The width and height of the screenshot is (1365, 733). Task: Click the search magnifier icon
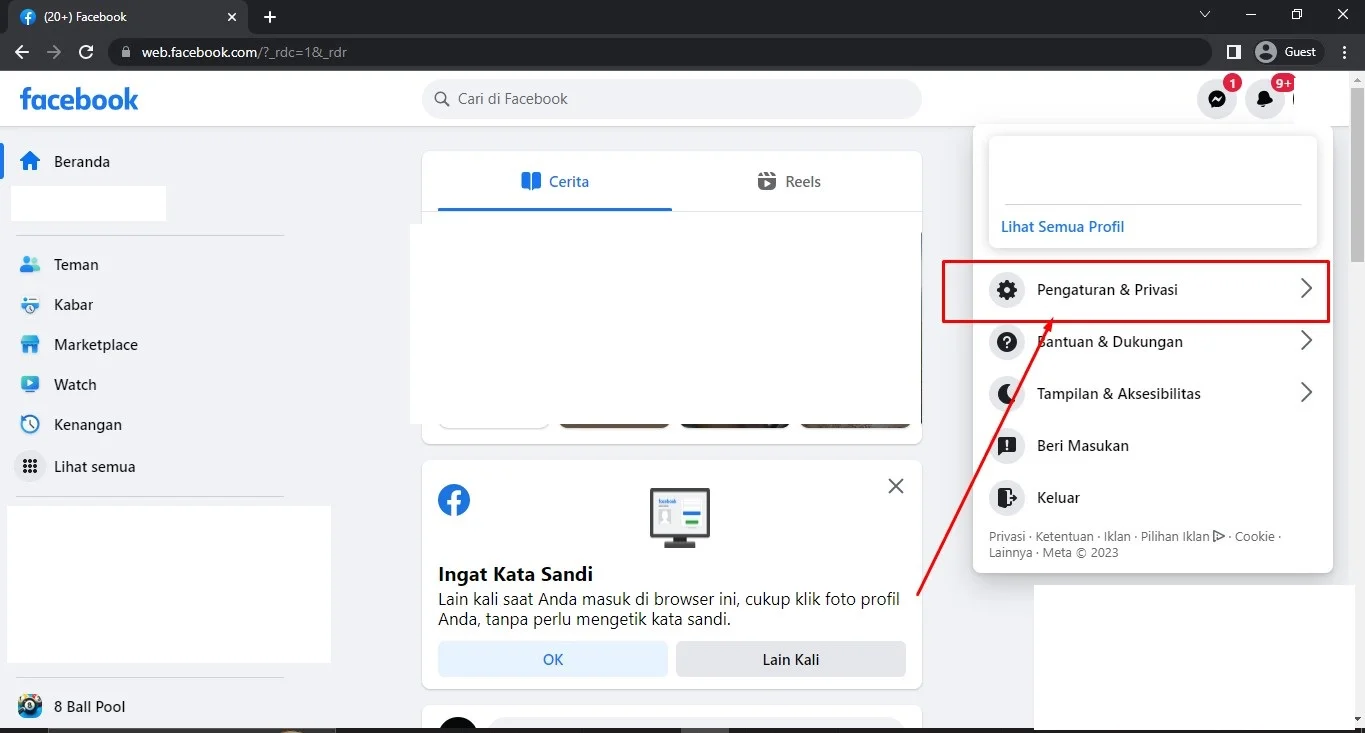point(441,99)
